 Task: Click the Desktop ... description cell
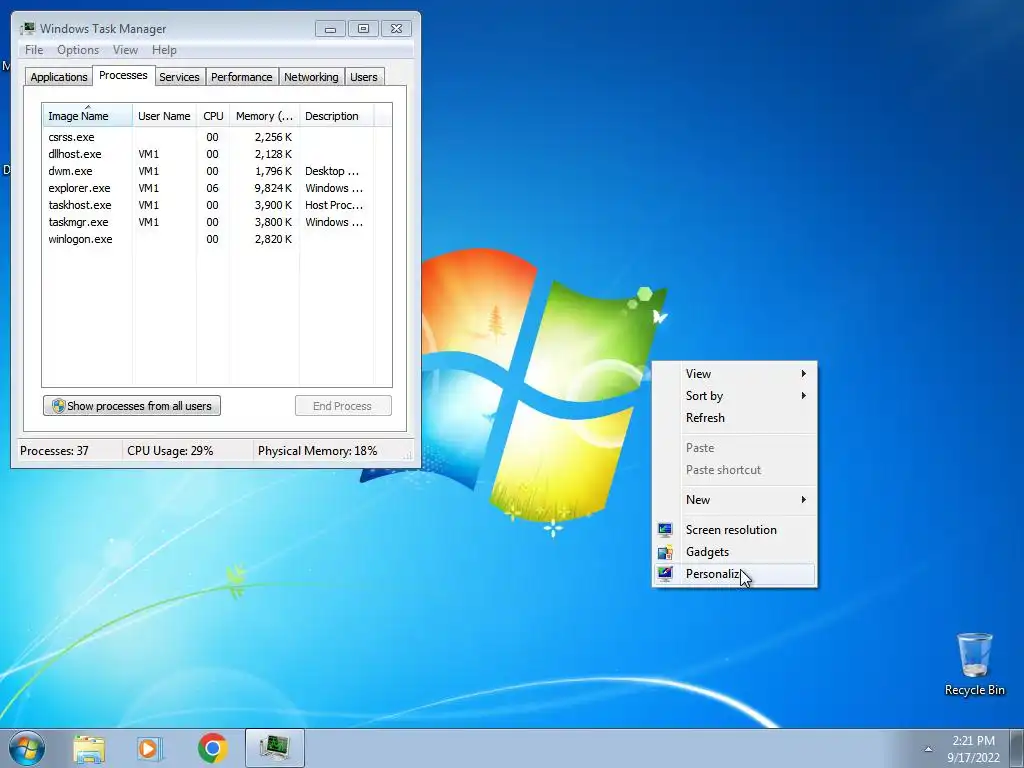[x=332, y=171]
